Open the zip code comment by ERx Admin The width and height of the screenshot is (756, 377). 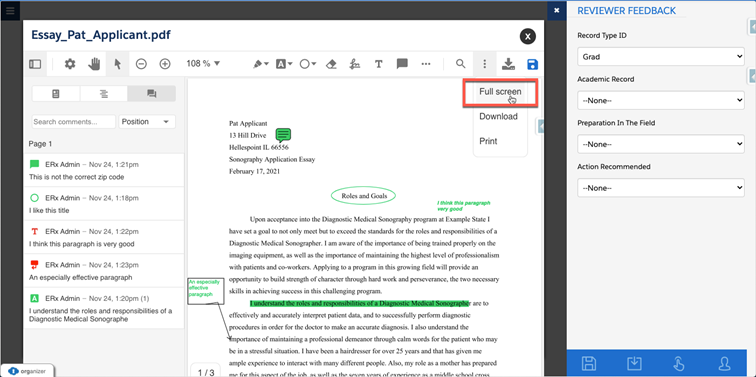coord(104,170)
